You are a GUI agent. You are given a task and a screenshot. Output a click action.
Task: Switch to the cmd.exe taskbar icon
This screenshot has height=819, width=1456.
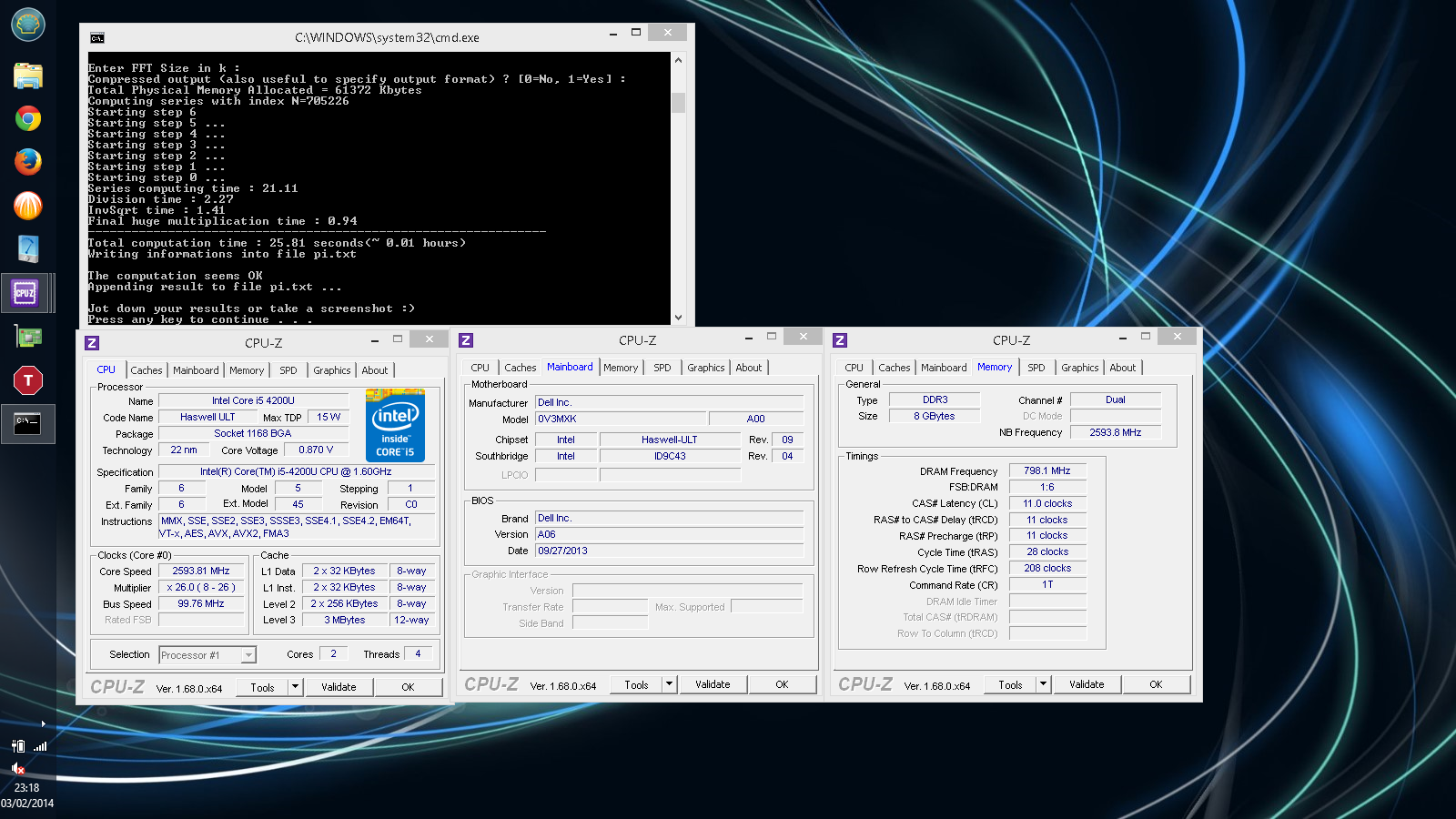click(x=27, y=424)
